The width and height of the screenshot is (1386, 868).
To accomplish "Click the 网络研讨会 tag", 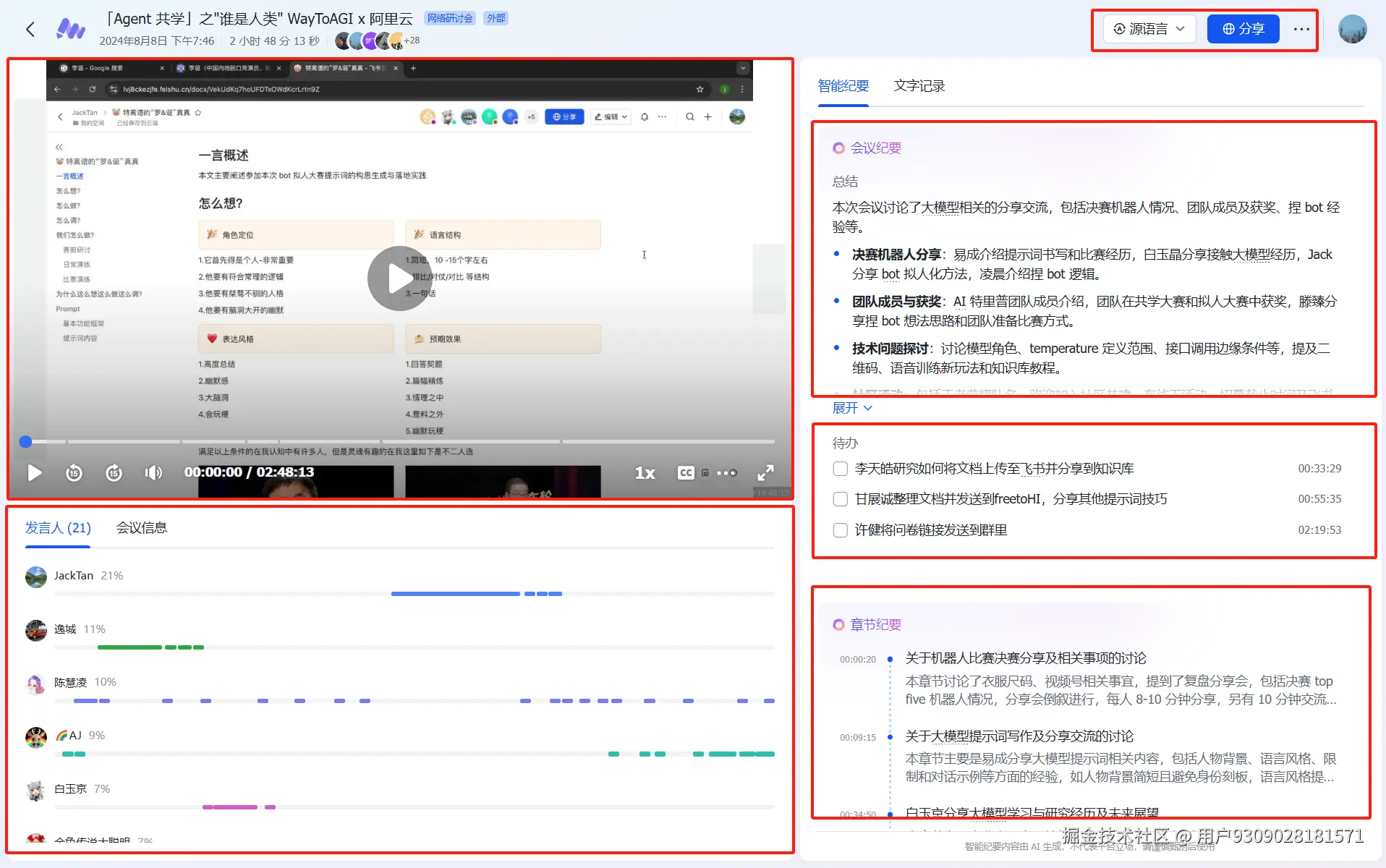I will pos(450,18).
